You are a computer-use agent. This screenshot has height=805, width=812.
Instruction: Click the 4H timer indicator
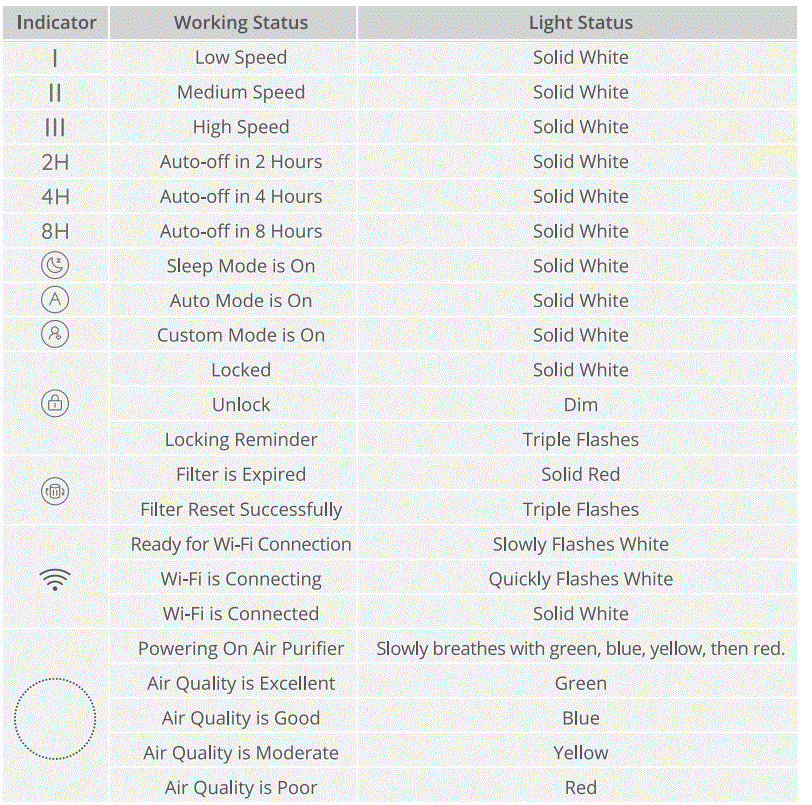55,197
